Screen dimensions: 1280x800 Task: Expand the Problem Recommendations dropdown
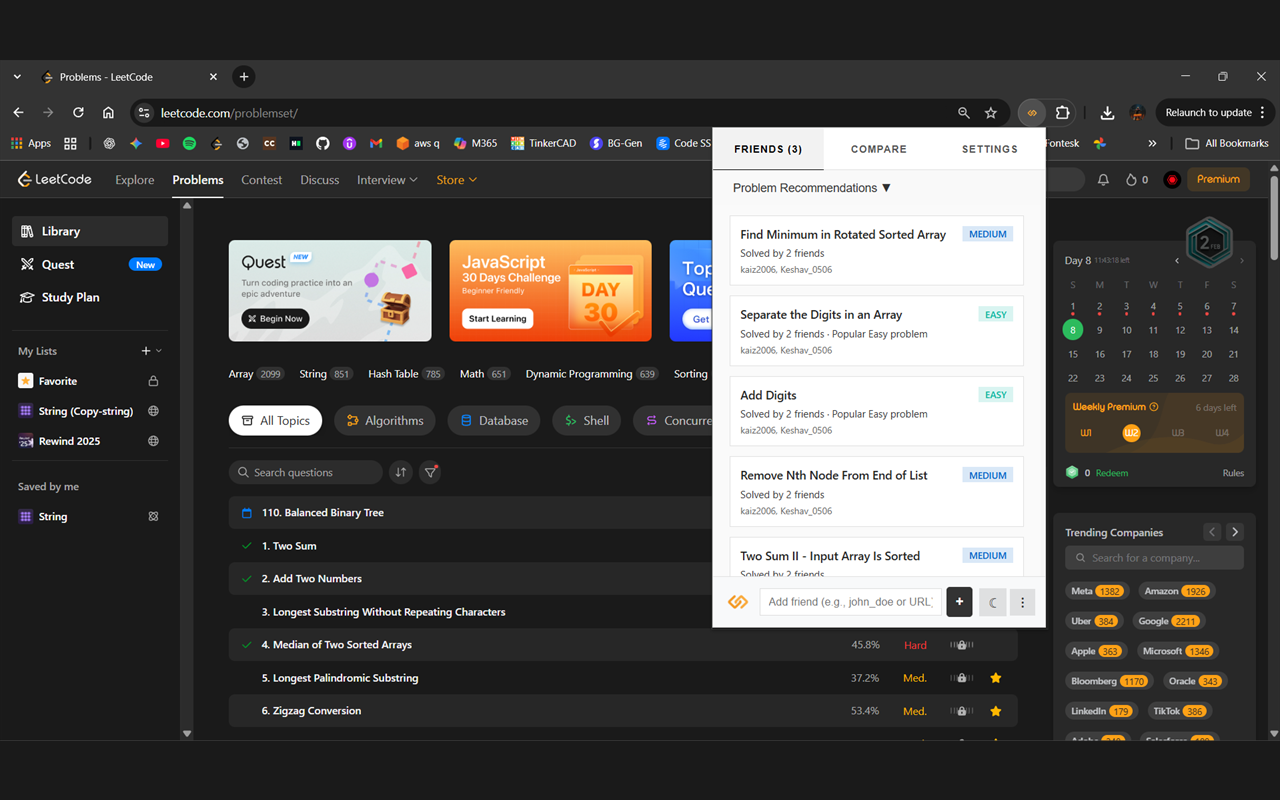tap(811, 188)
